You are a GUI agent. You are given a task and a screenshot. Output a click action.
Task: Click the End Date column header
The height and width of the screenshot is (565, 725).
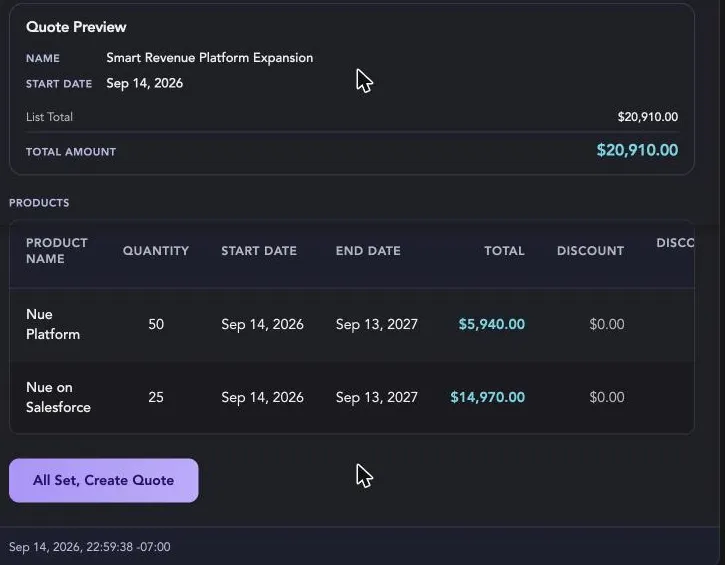[x=368, y=251]
